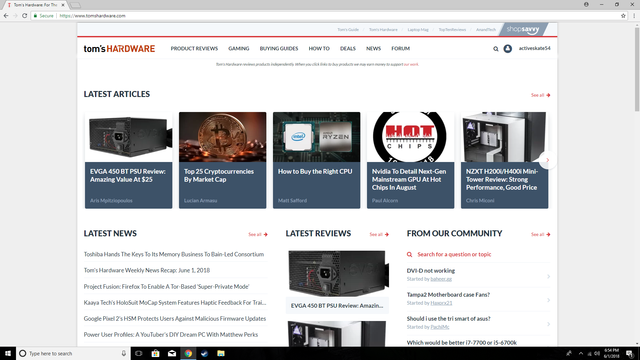Open the Mail app on the taskbar
640x360 pixels.
(x=172, y=353)
